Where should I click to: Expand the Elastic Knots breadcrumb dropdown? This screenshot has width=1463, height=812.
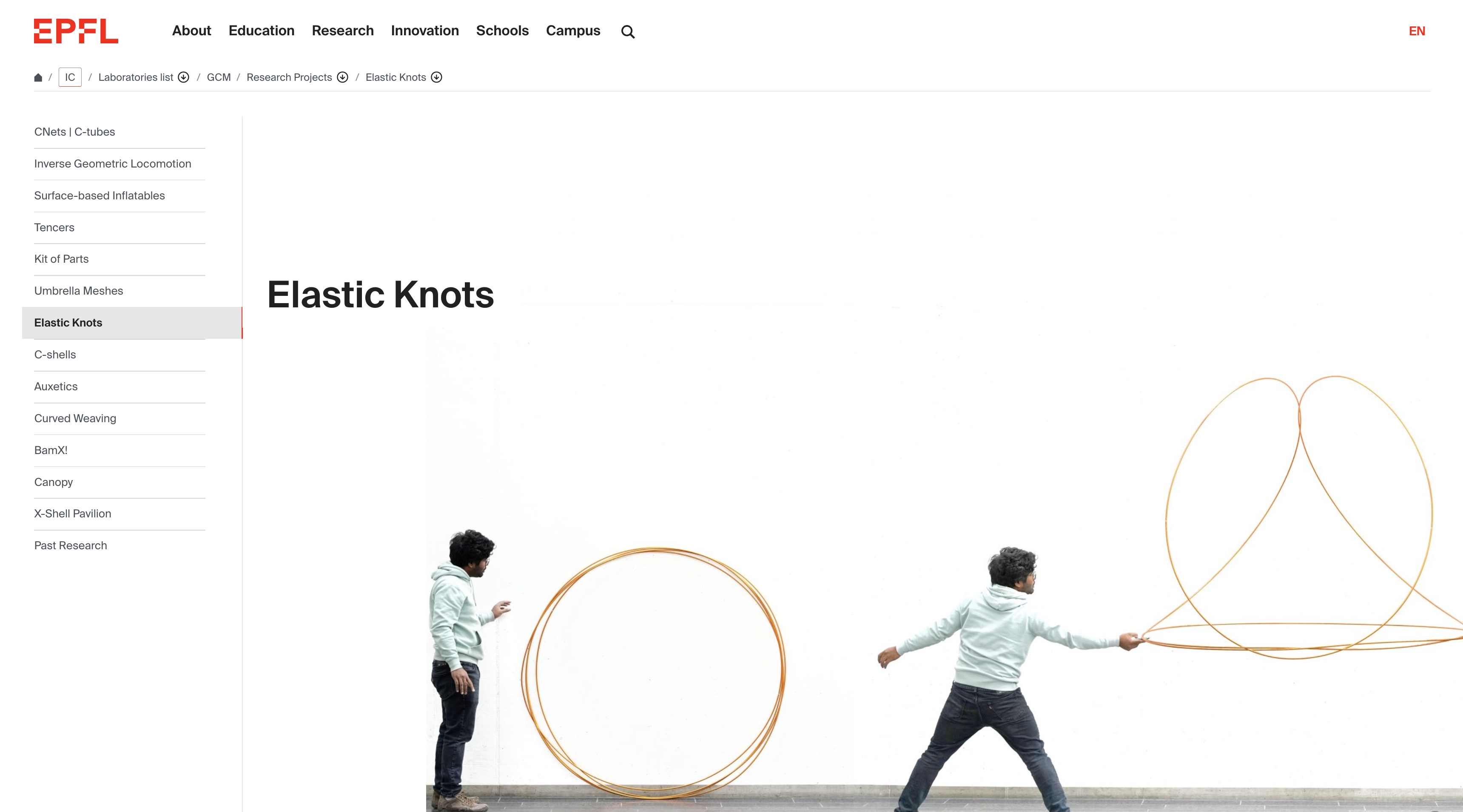(x=436, y=77)
